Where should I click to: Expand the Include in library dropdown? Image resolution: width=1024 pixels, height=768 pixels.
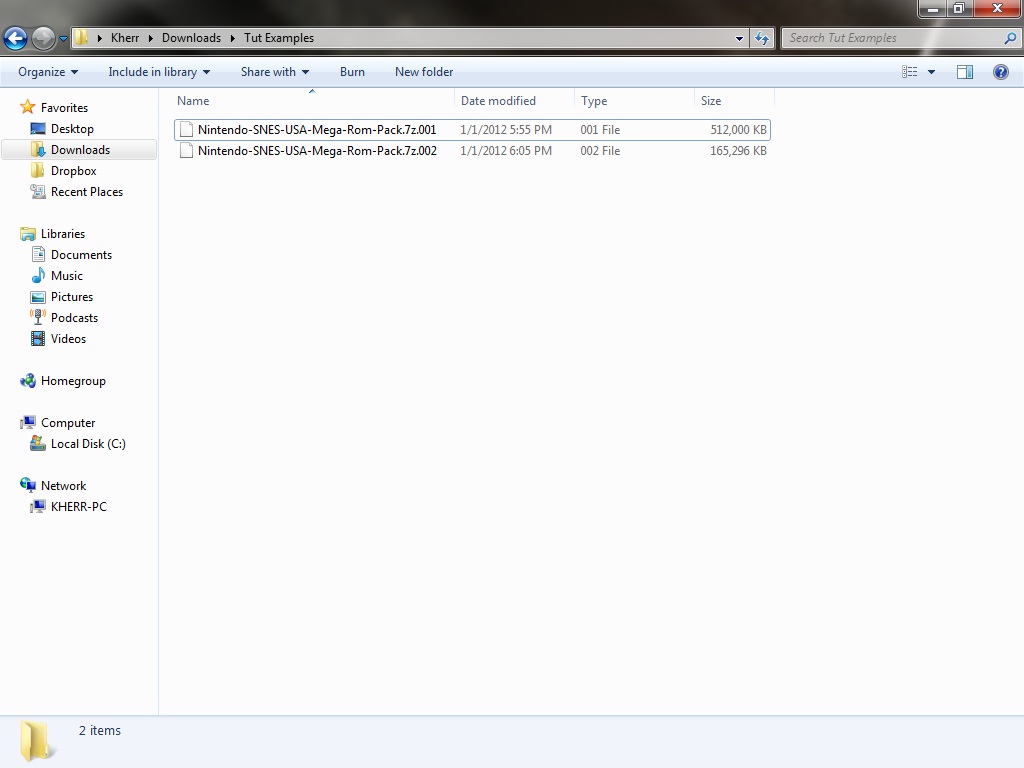[159, 72]
